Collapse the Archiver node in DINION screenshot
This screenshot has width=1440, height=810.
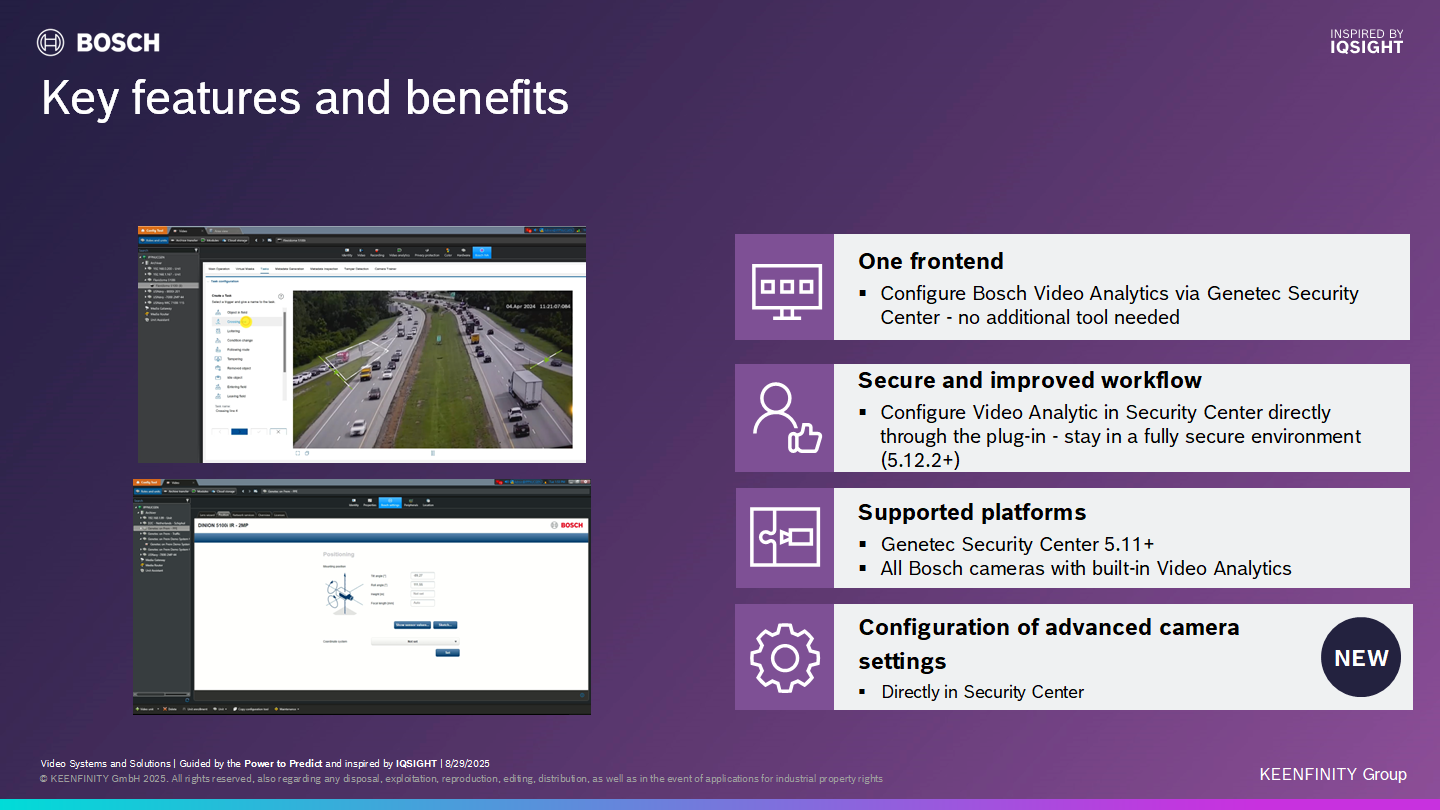(x=137, y=512)
